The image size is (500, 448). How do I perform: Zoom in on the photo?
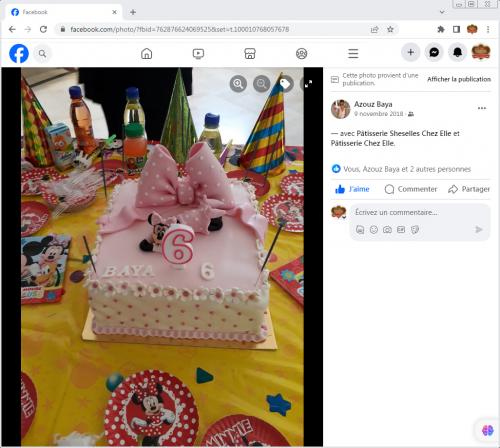(238, 83)
